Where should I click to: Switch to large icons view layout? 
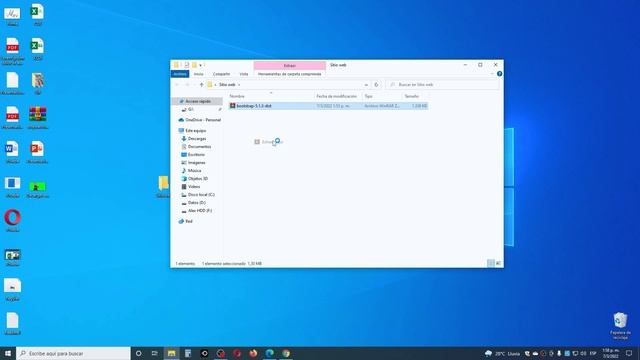(498, 263)
